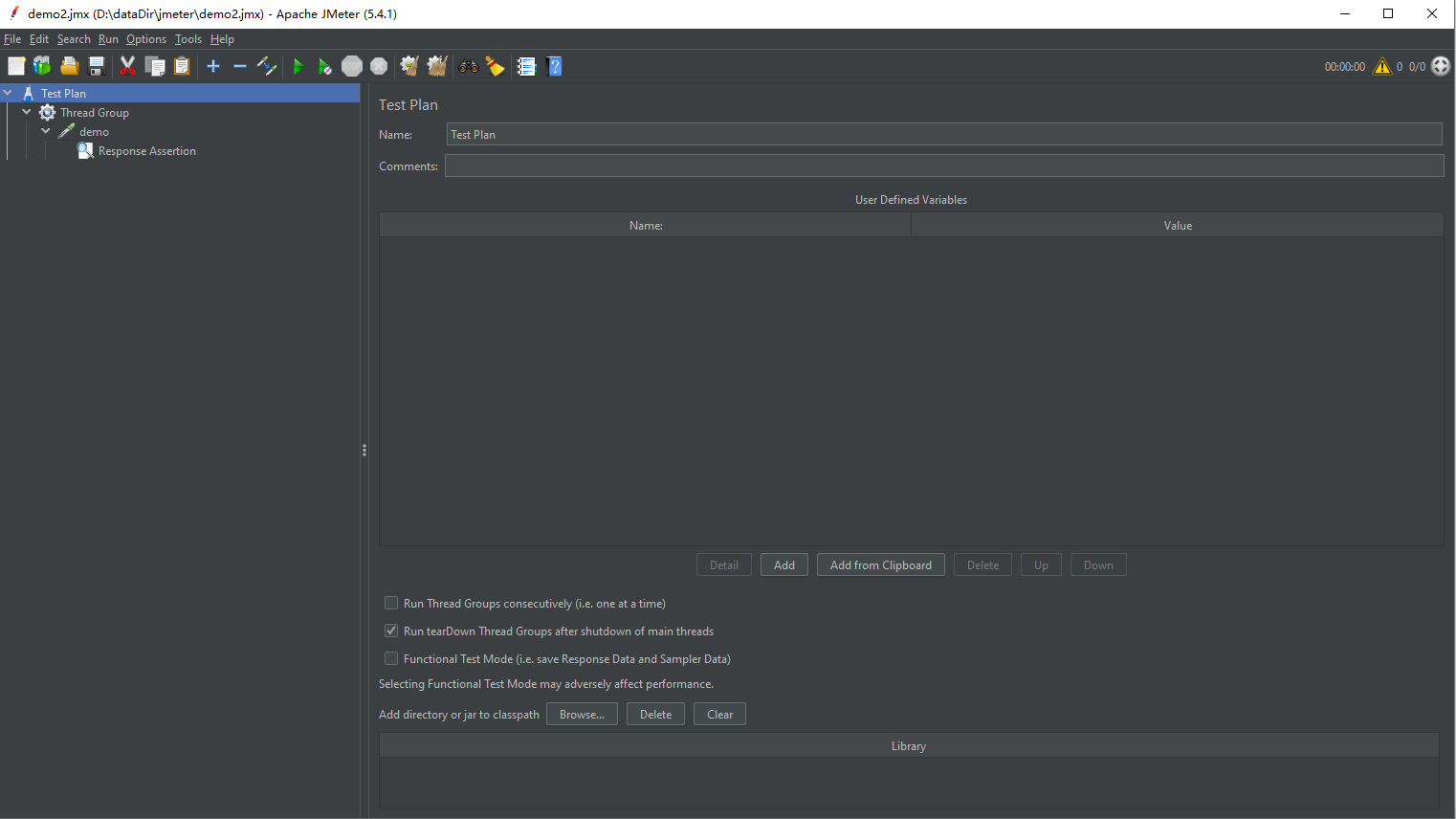Viewport: 1456px width, 819px height.
Task: Collapse the Thread Group tree node
Action: click(x=27, y=112)
